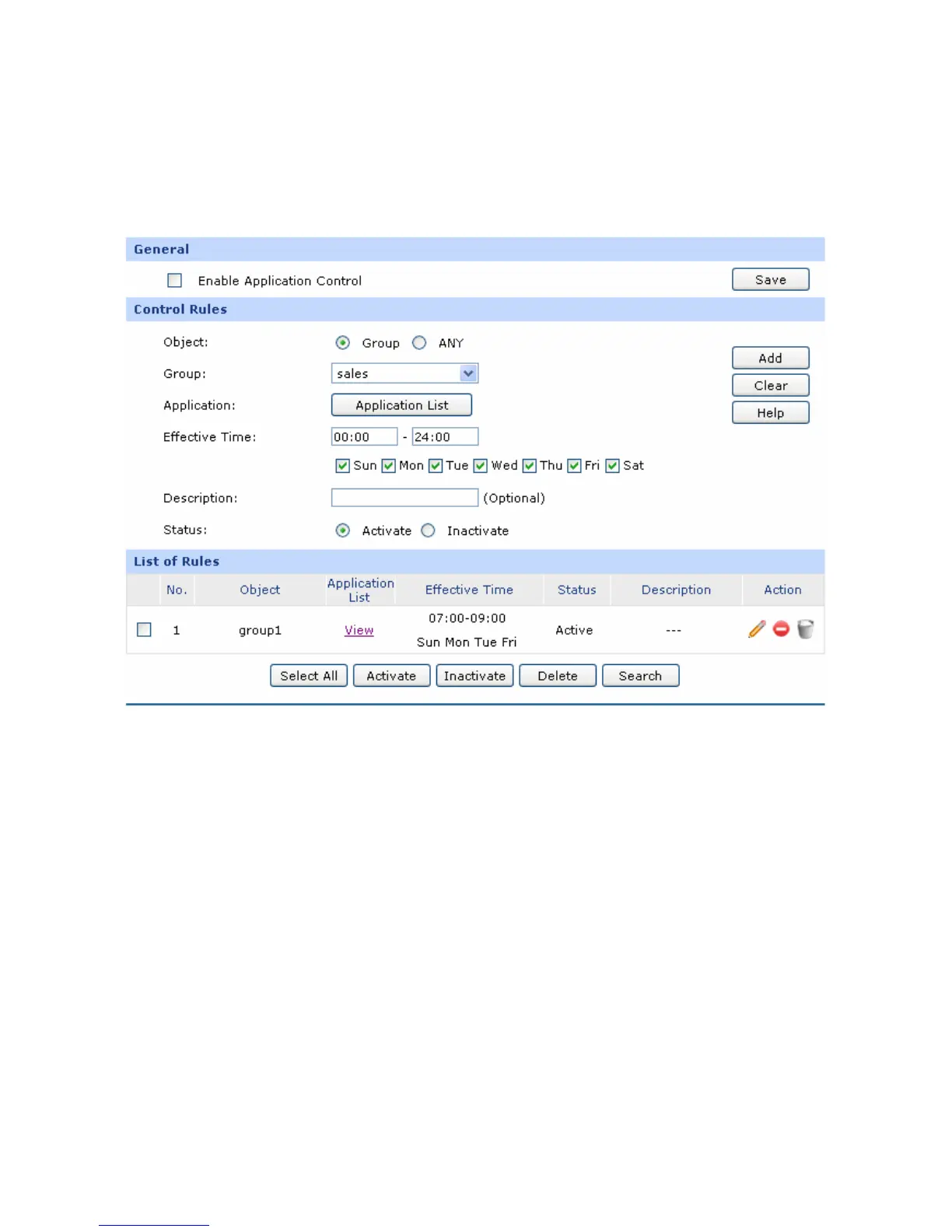Viewport: 952px width, 1232px height.
Task: Save the general settings
Action: pyautogui.click(x=770, y=279)
